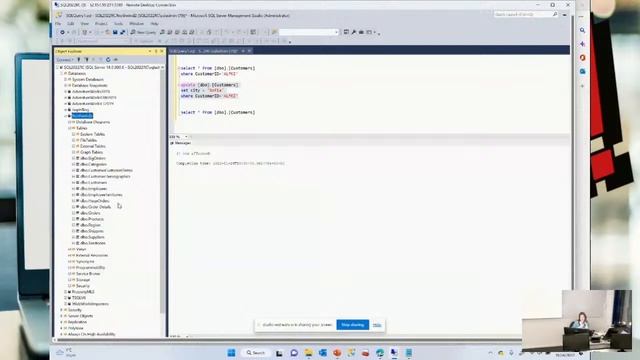Select the FileTables folder
Image resolution: width=640 pixels, height=360 pixels.
pos(88,140)
